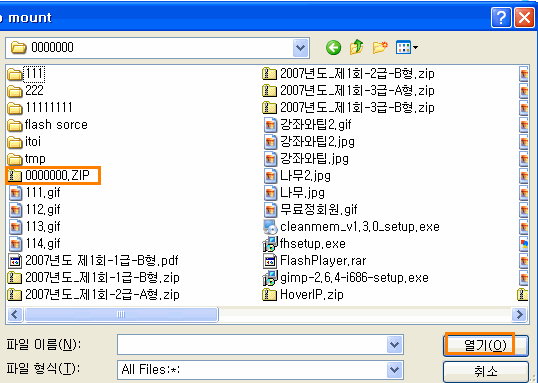Select 2007년도 제1회-1급-B형.pdf file

click(x=93, y=261)
